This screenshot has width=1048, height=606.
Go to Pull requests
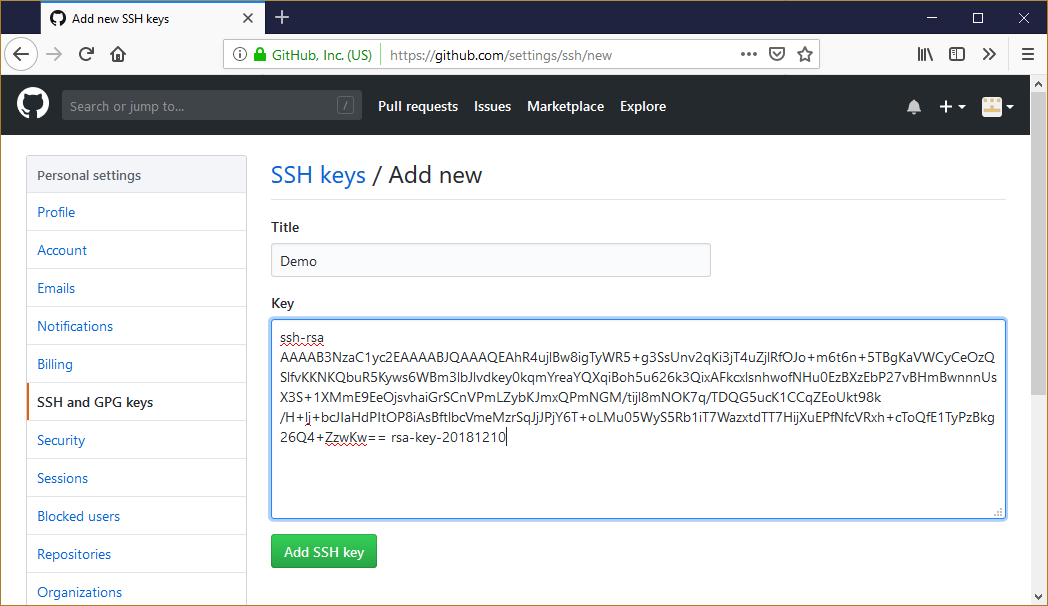pos(418,106)
